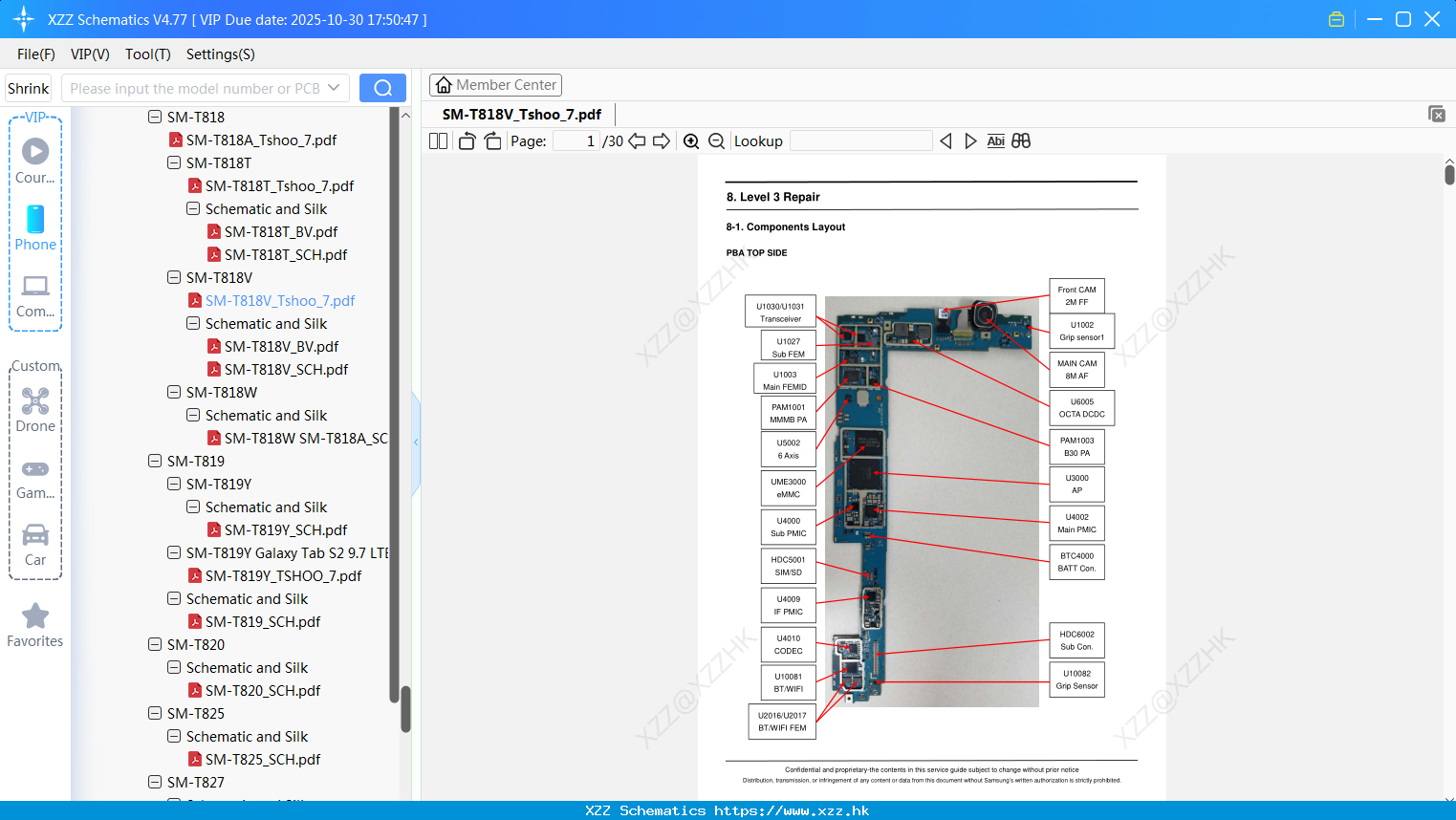Screen dimensions: 1456x820
Task: Select the SM-T818V_Tshoo_7.pdf tab
Action: click(x=522, y=115)
